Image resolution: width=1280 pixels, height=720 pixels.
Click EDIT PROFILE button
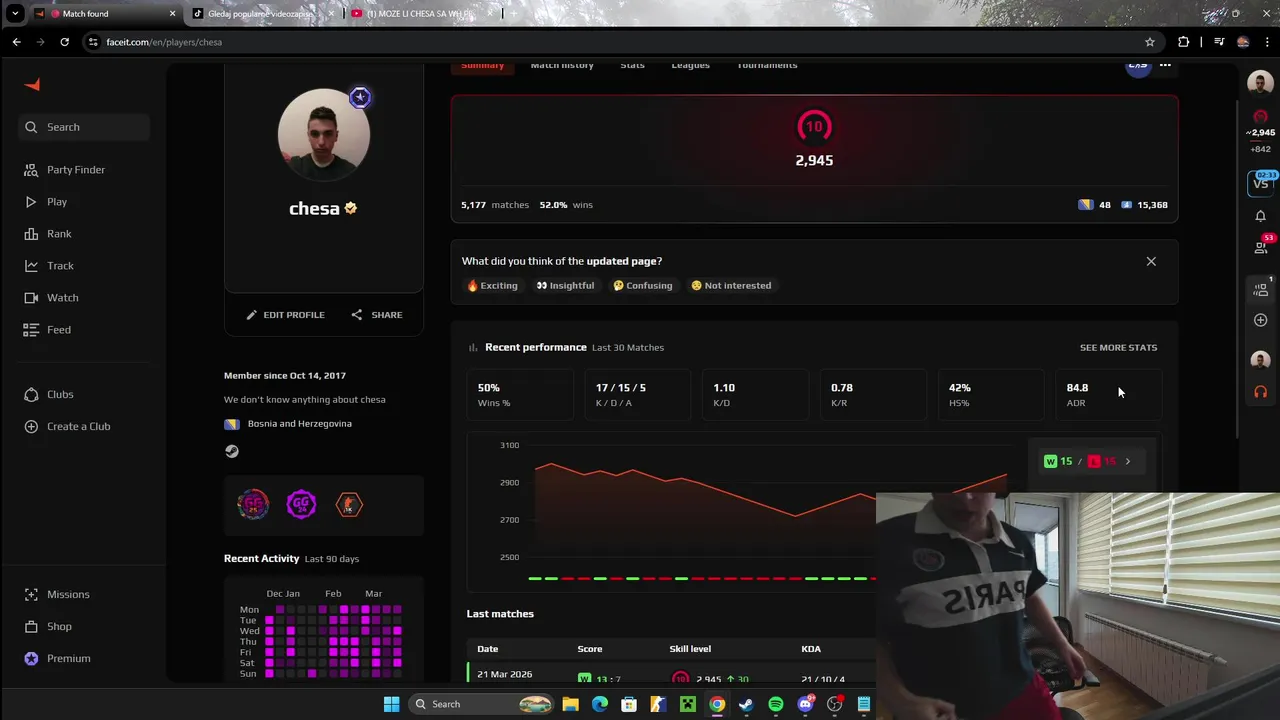coord(285,315)
